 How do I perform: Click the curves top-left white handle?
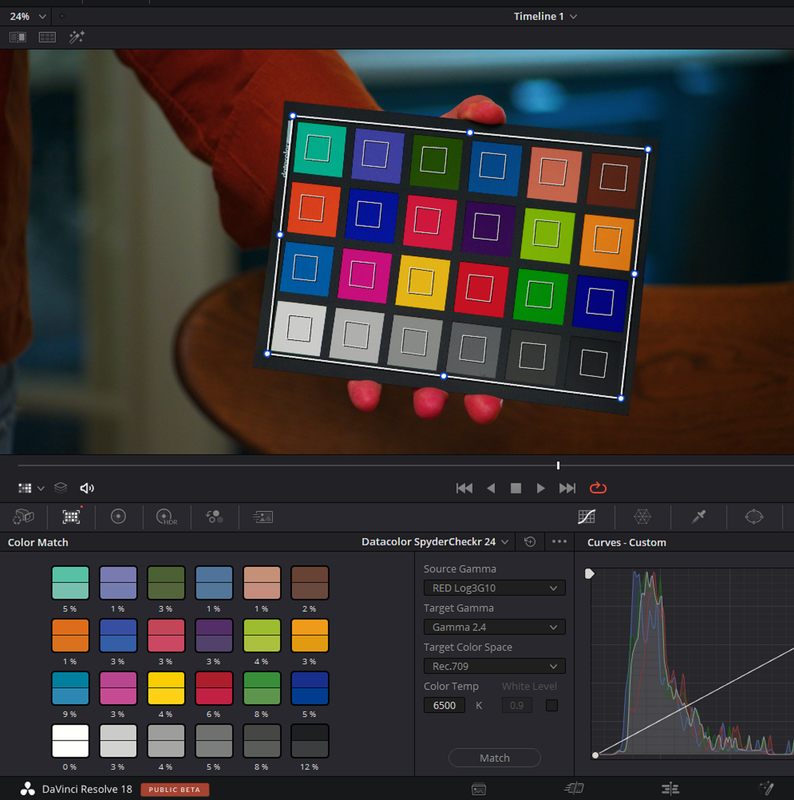[x=589, y=574]
